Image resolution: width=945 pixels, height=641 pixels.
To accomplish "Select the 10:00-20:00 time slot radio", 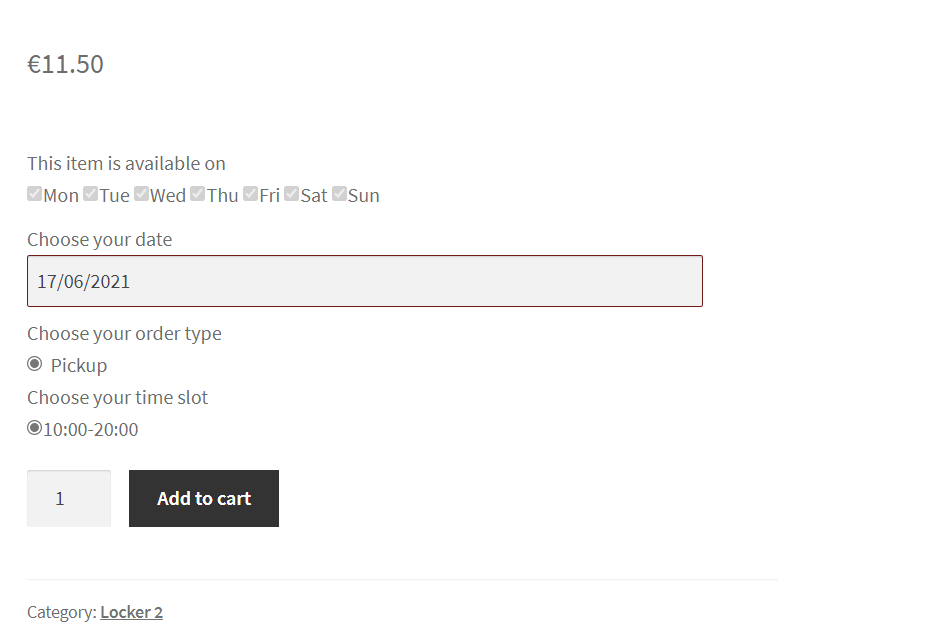I will [x=34, y=428].
